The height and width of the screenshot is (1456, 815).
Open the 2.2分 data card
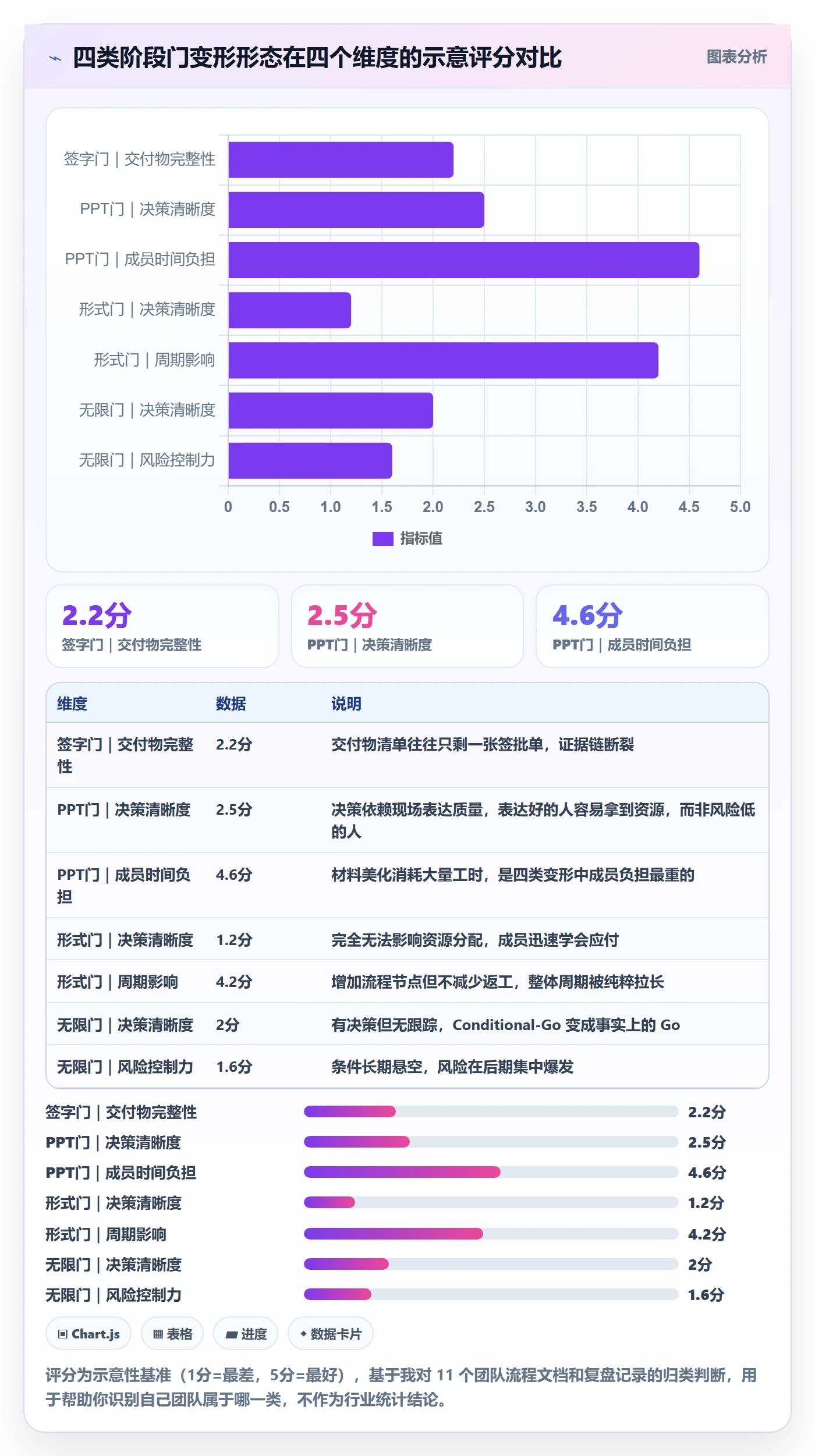(x=162, y=626)
